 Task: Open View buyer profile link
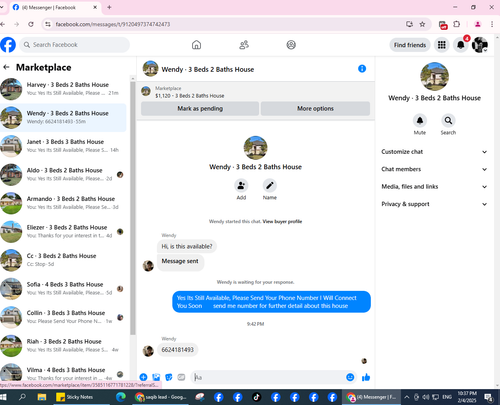click(282, 221)
